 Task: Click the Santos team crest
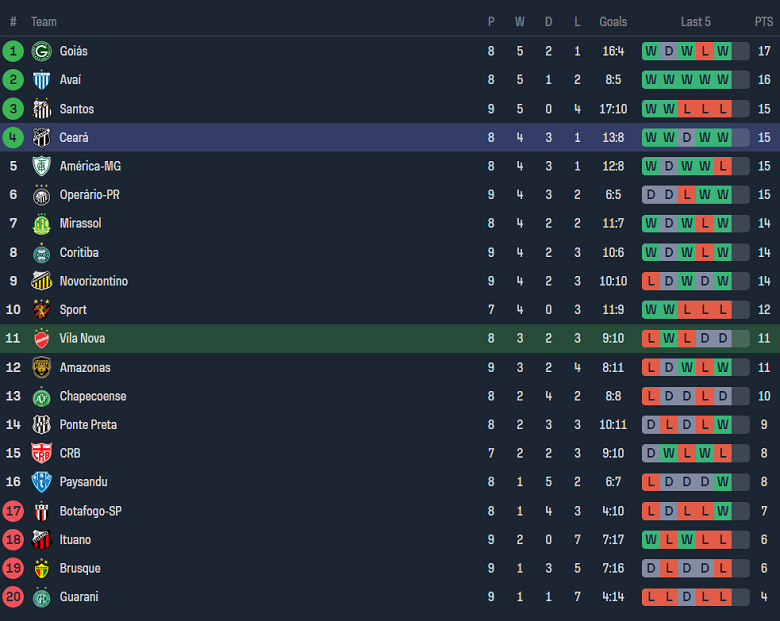tap(41, 109)
